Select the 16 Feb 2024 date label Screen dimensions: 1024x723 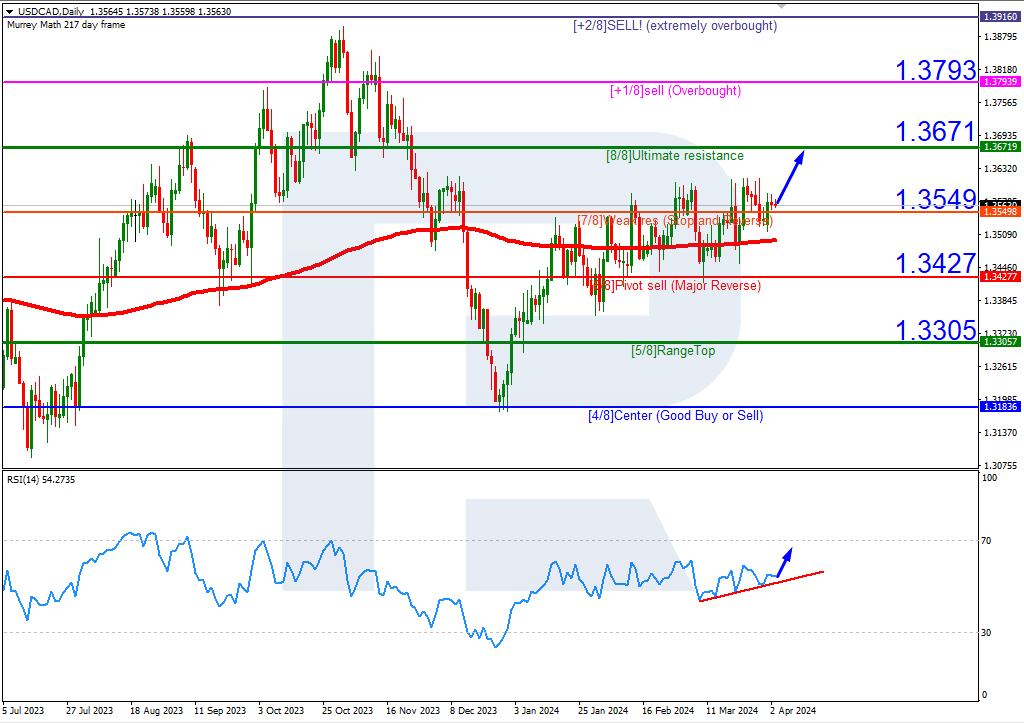click(668, 711)
